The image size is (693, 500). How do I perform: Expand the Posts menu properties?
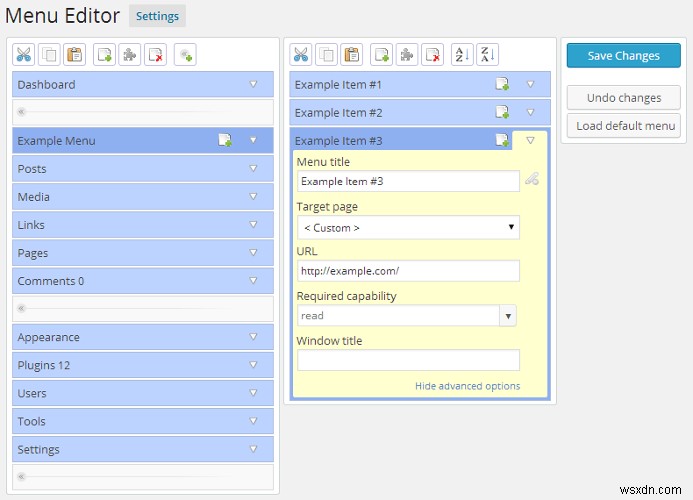pyautogui.click(x=253, y=168)
